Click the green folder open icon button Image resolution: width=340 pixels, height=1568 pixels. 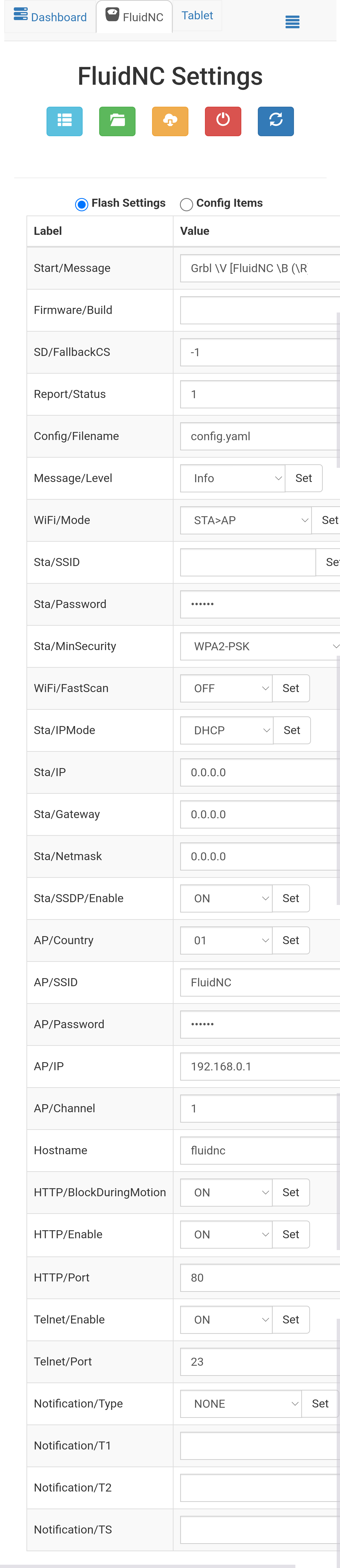tap(117, 121)
